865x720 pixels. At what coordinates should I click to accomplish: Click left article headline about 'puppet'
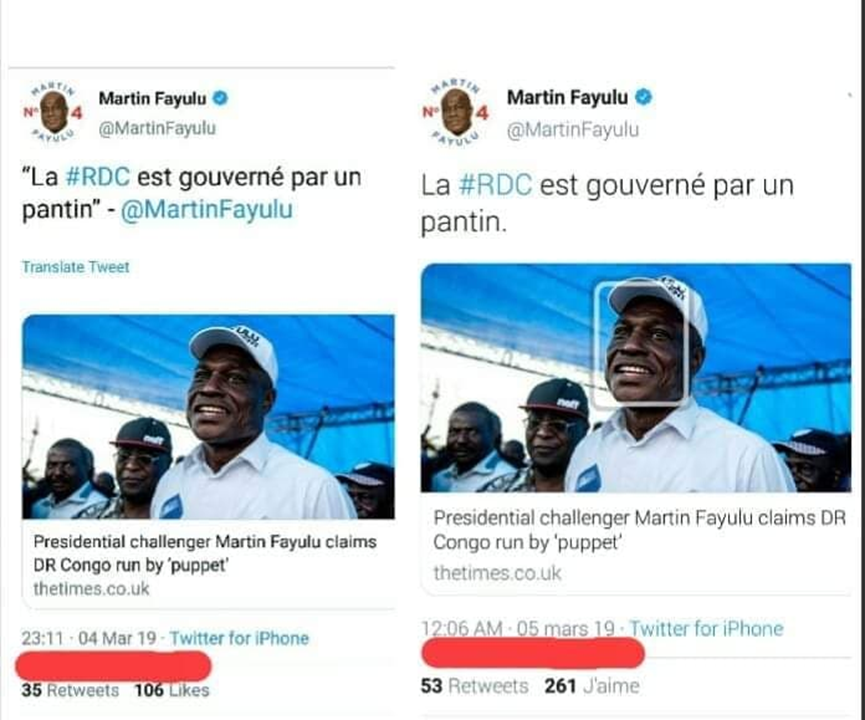[x=205, y=553]
